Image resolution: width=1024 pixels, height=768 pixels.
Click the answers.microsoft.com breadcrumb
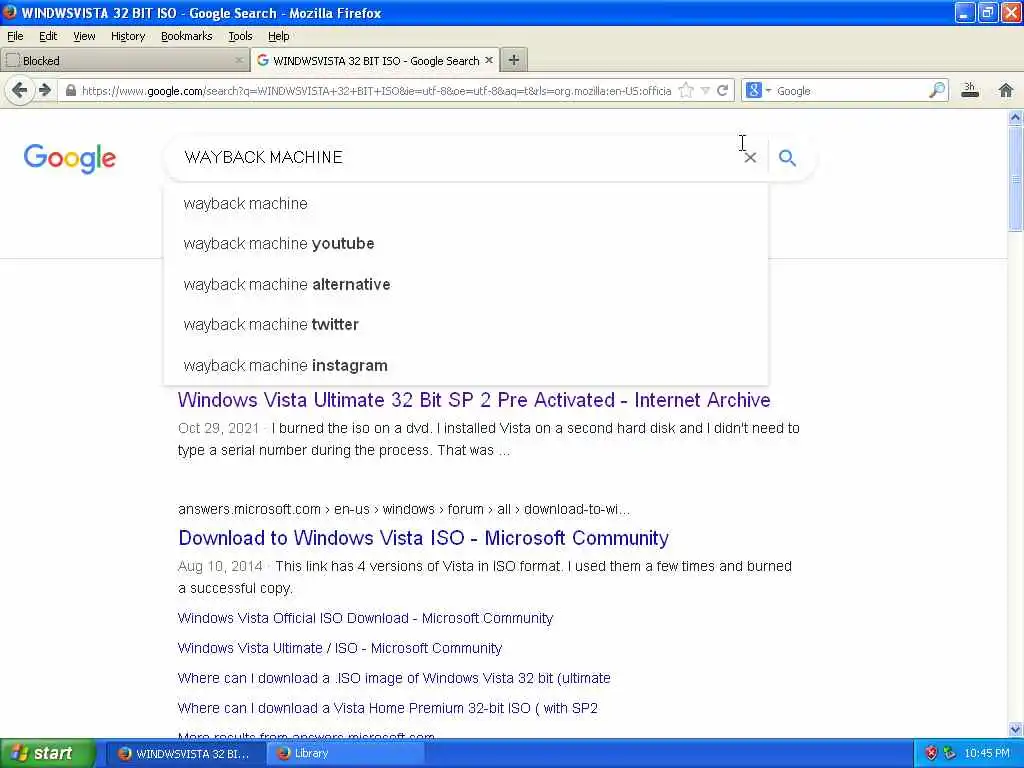pos(404,509)
